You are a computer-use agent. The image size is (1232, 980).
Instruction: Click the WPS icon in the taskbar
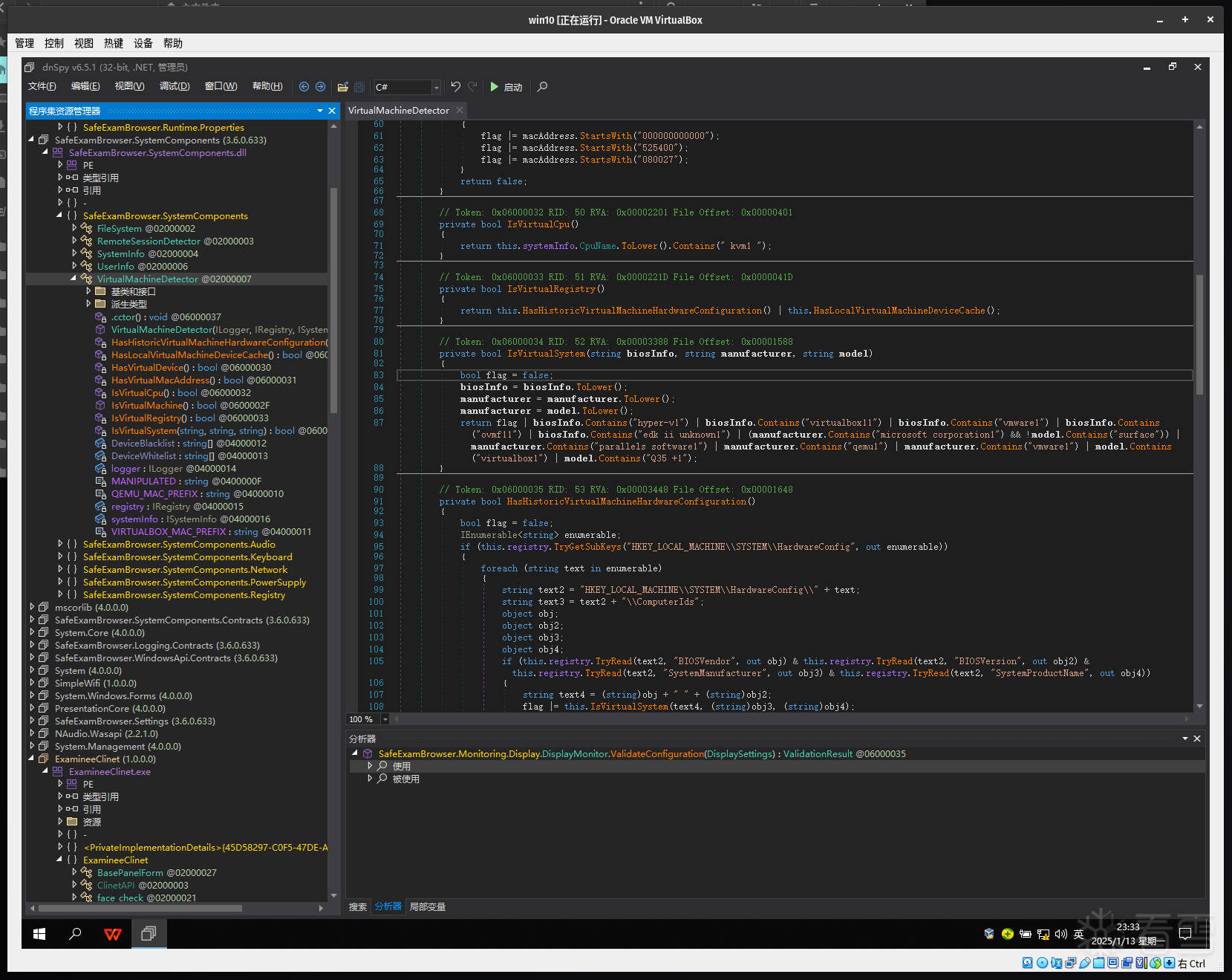pos(112,934)
